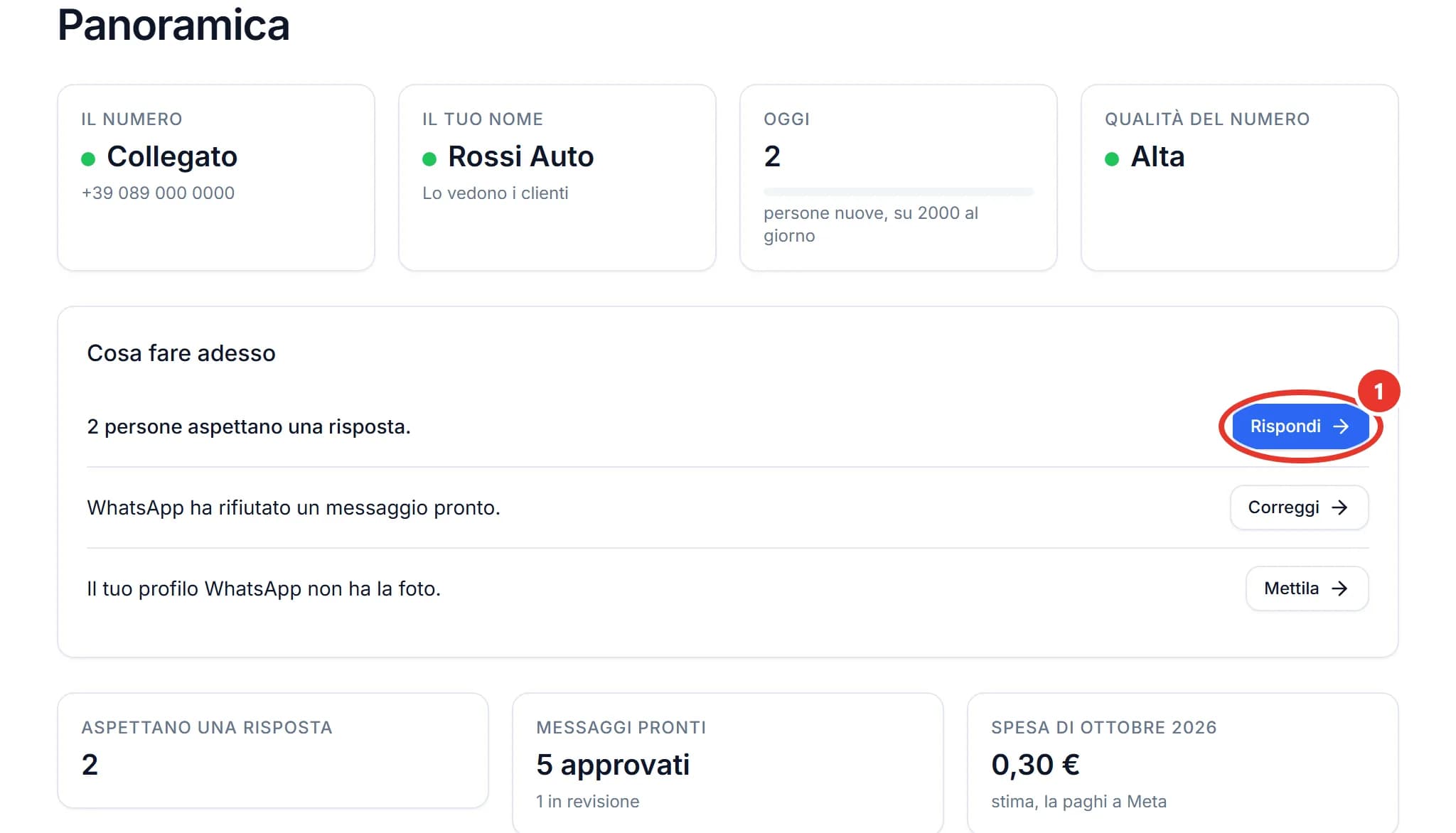Click 'stima, la paghi a Meta'

pos(1078,802)
